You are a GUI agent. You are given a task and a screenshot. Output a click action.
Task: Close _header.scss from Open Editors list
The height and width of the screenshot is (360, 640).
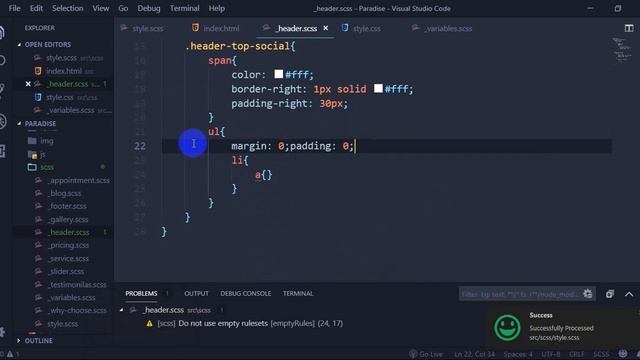(x=28, y=84)
